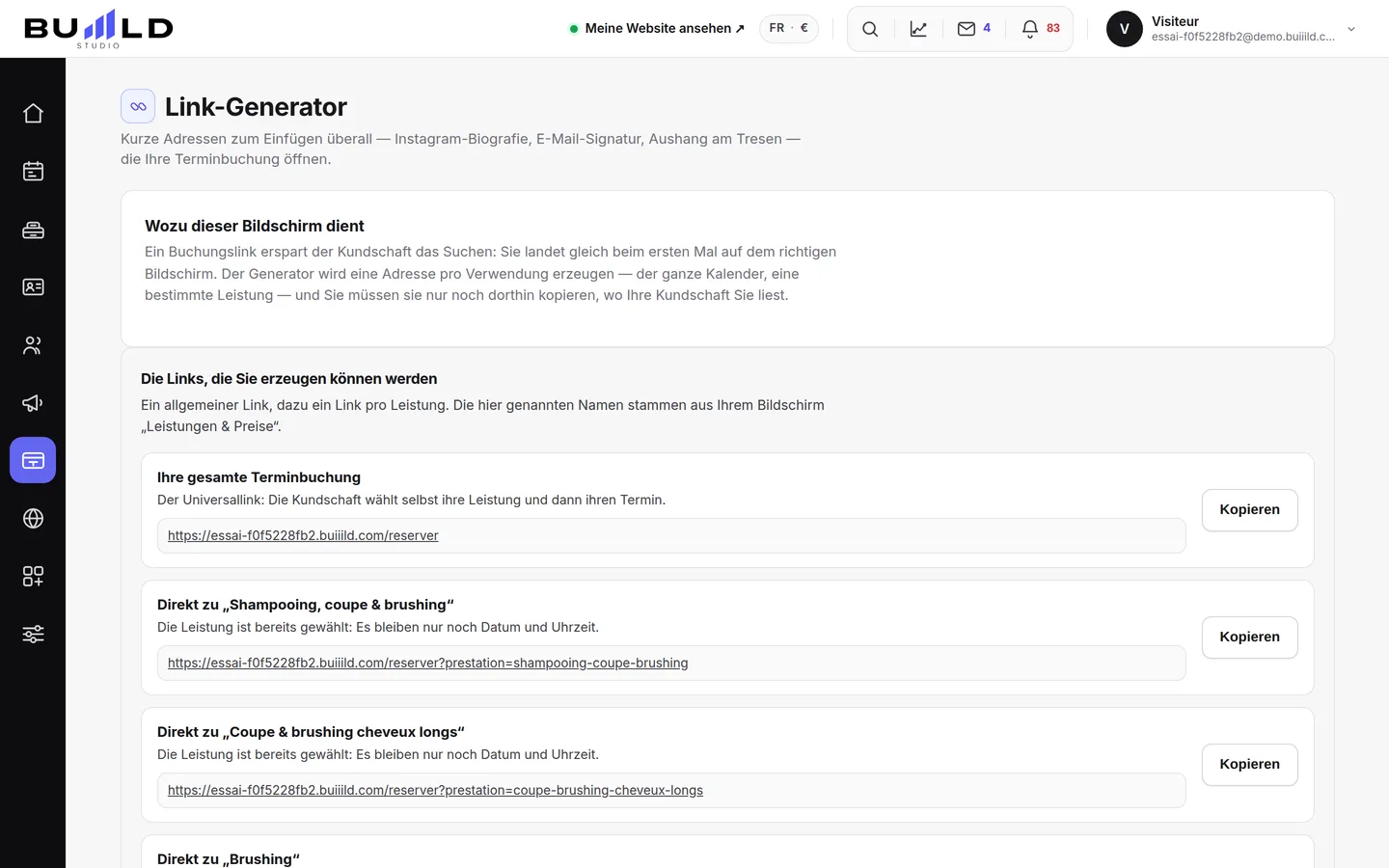The width and height of the screenshot is (1389, 868).
Task: Click the heading Ihre gesamte Terminbuchung
Action: (259, 477)
